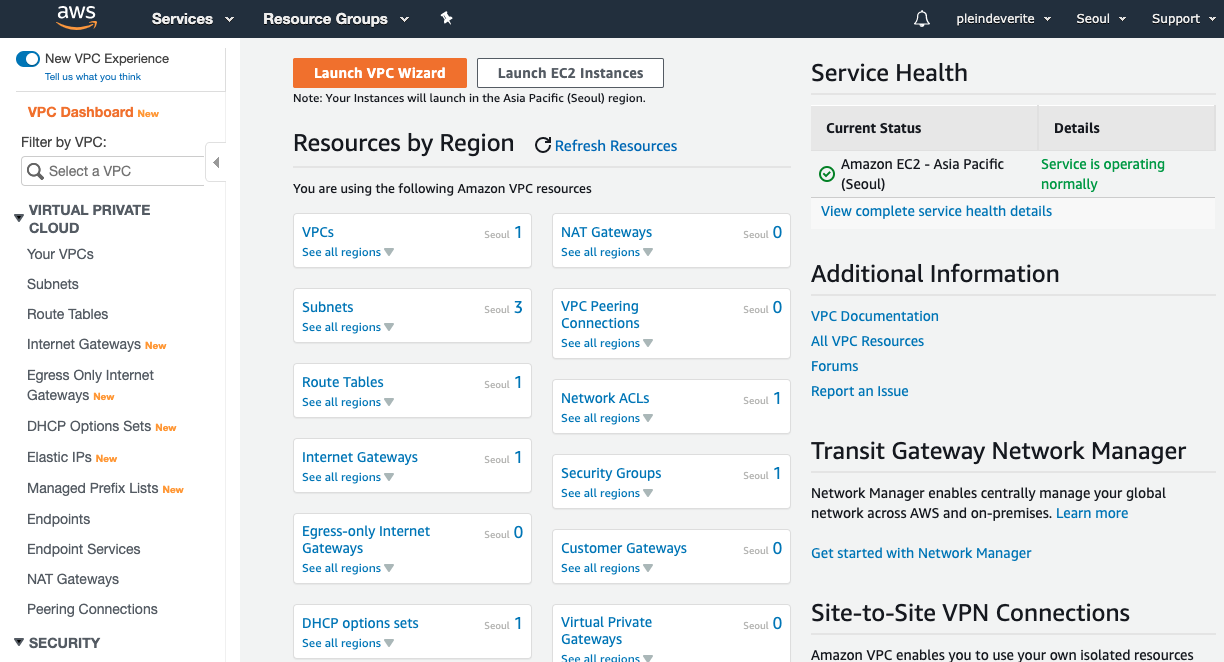Go to VPC Dashboard in sidebar

coord(80,112)
